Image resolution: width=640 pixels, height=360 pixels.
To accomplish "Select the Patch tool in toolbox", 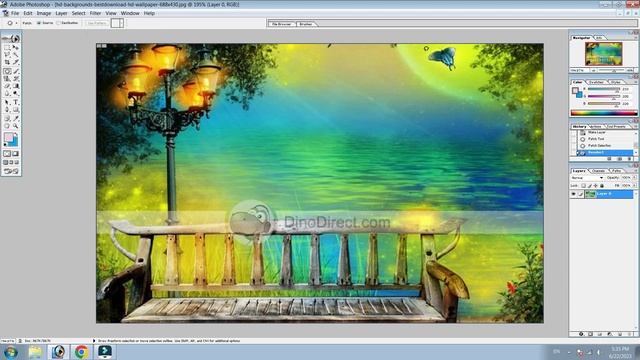I will click(7, 71).
